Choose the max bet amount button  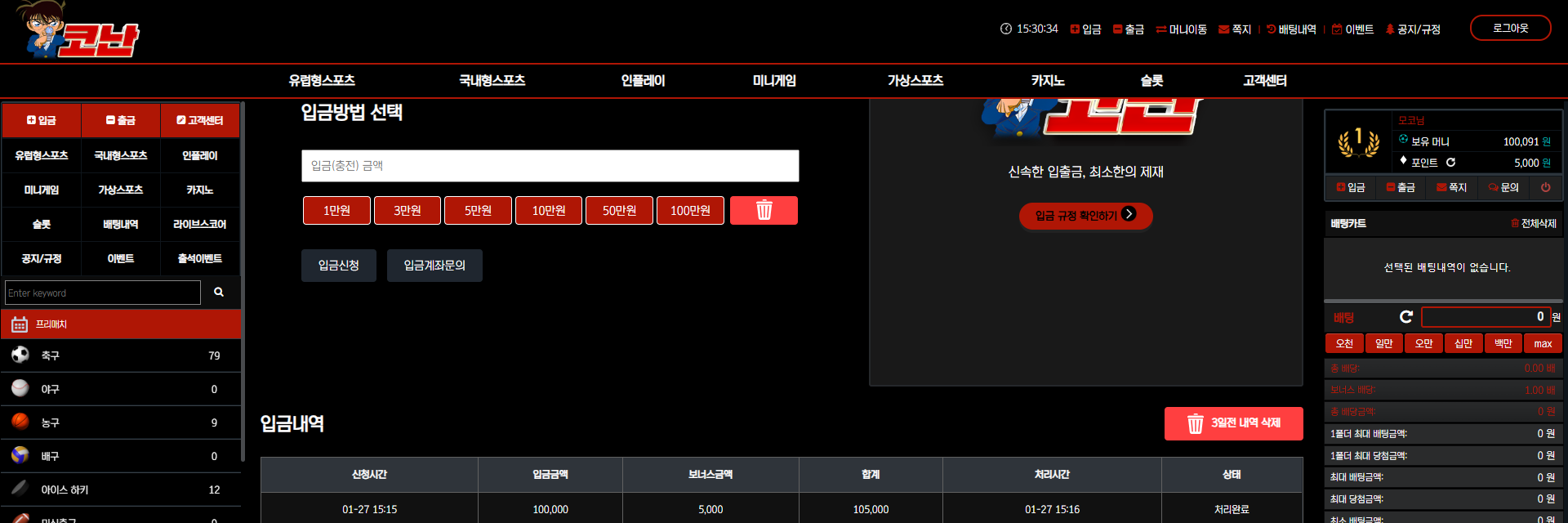pos(1543,343)
